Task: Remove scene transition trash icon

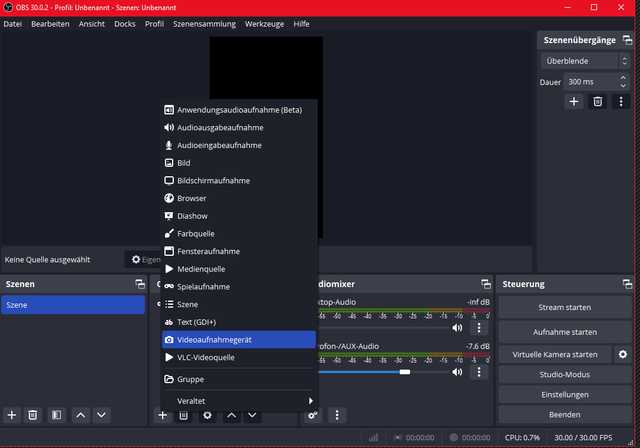Action: tap(598, 101)
